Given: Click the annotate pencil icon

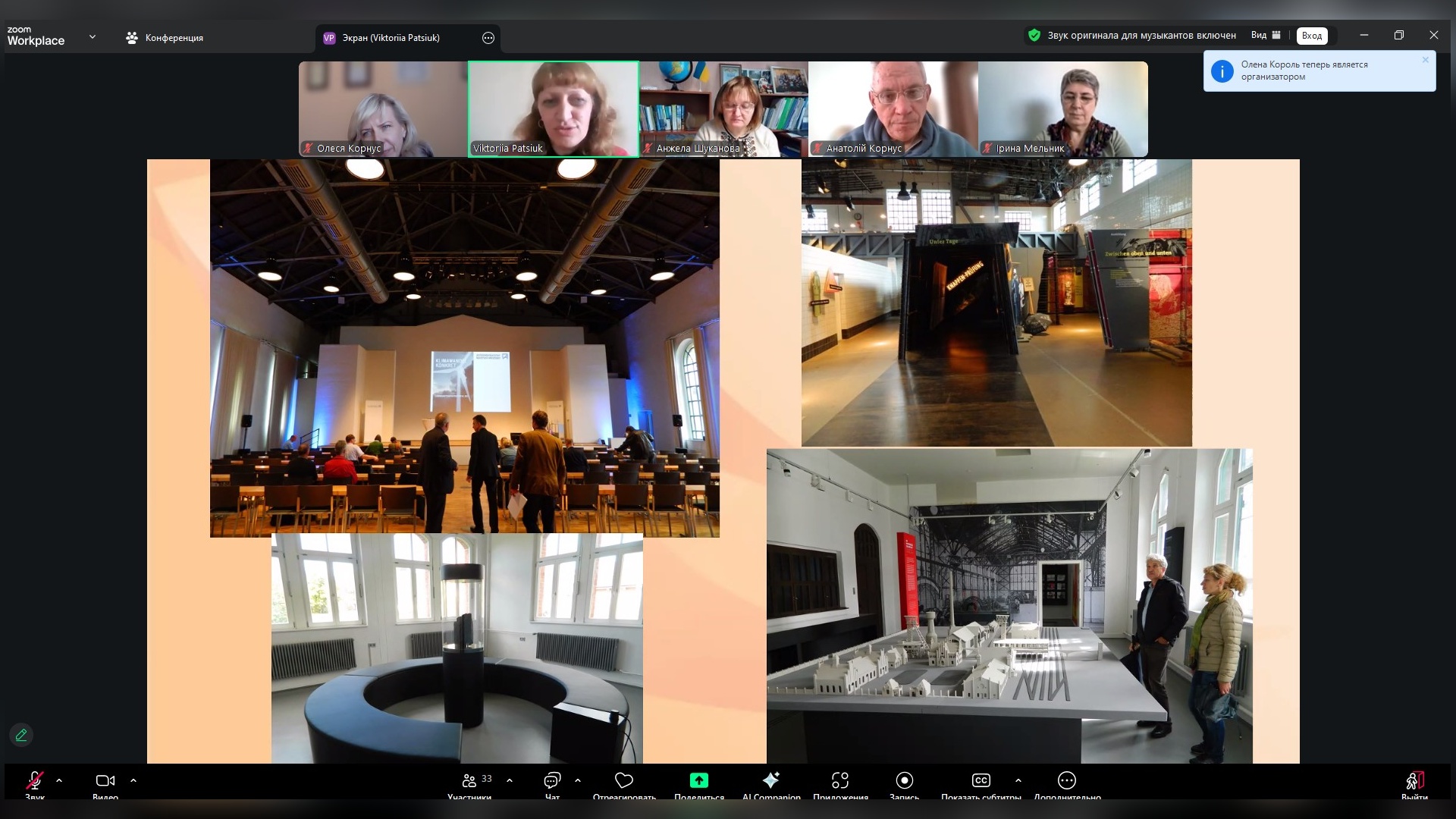Looking at the screenshot, I should [x=21, y=735].
